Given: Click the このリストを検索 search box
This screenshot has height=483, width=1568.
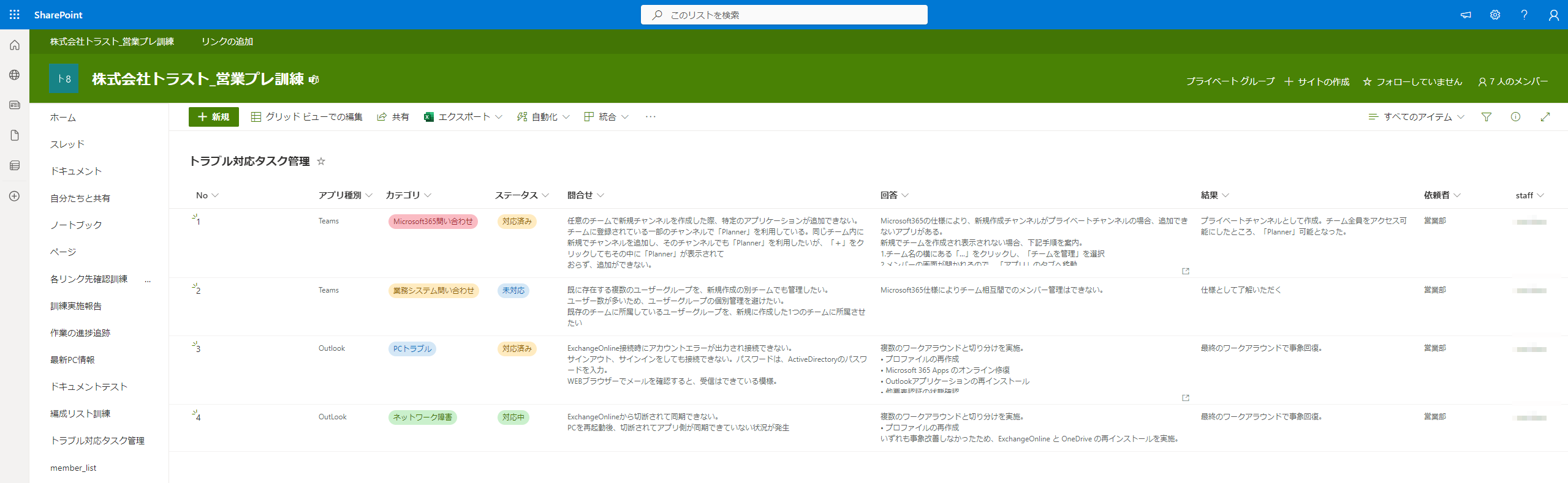Looking at the screenshot, I should (784, 15).
